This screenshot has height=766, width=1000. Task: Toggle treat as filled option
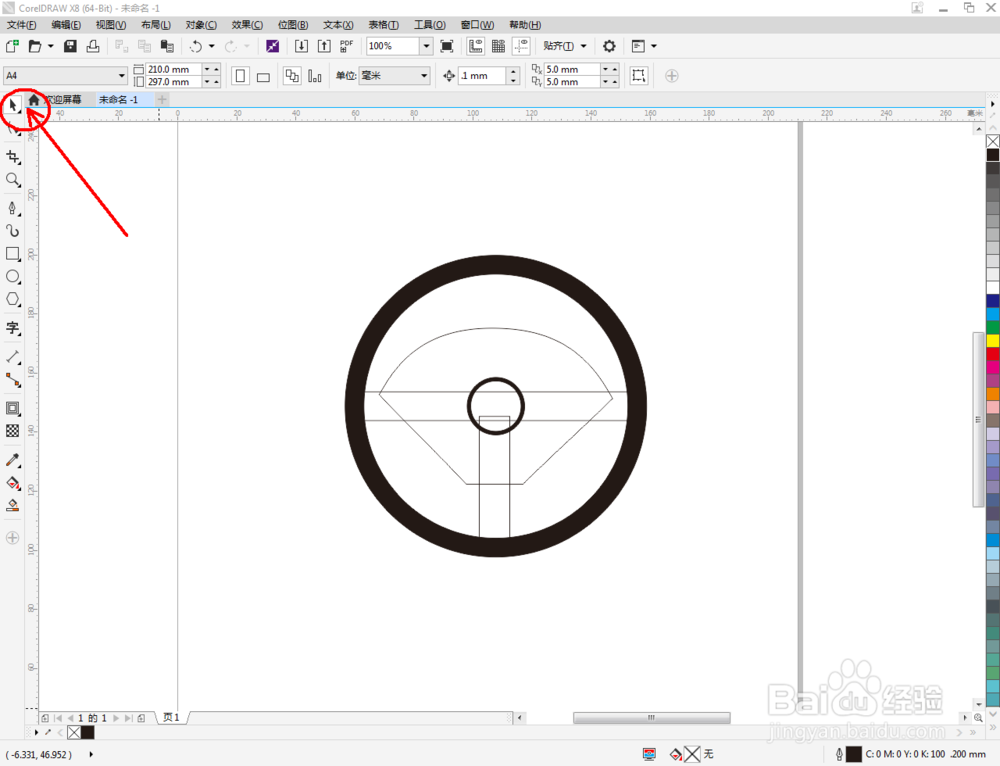coord(638,75)
